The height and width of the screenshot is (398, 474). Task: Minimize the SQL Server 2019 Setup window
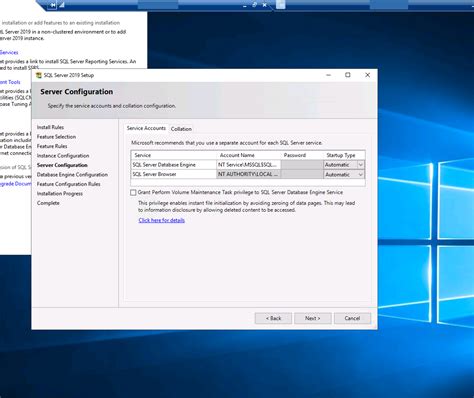[x=329, y=75]
